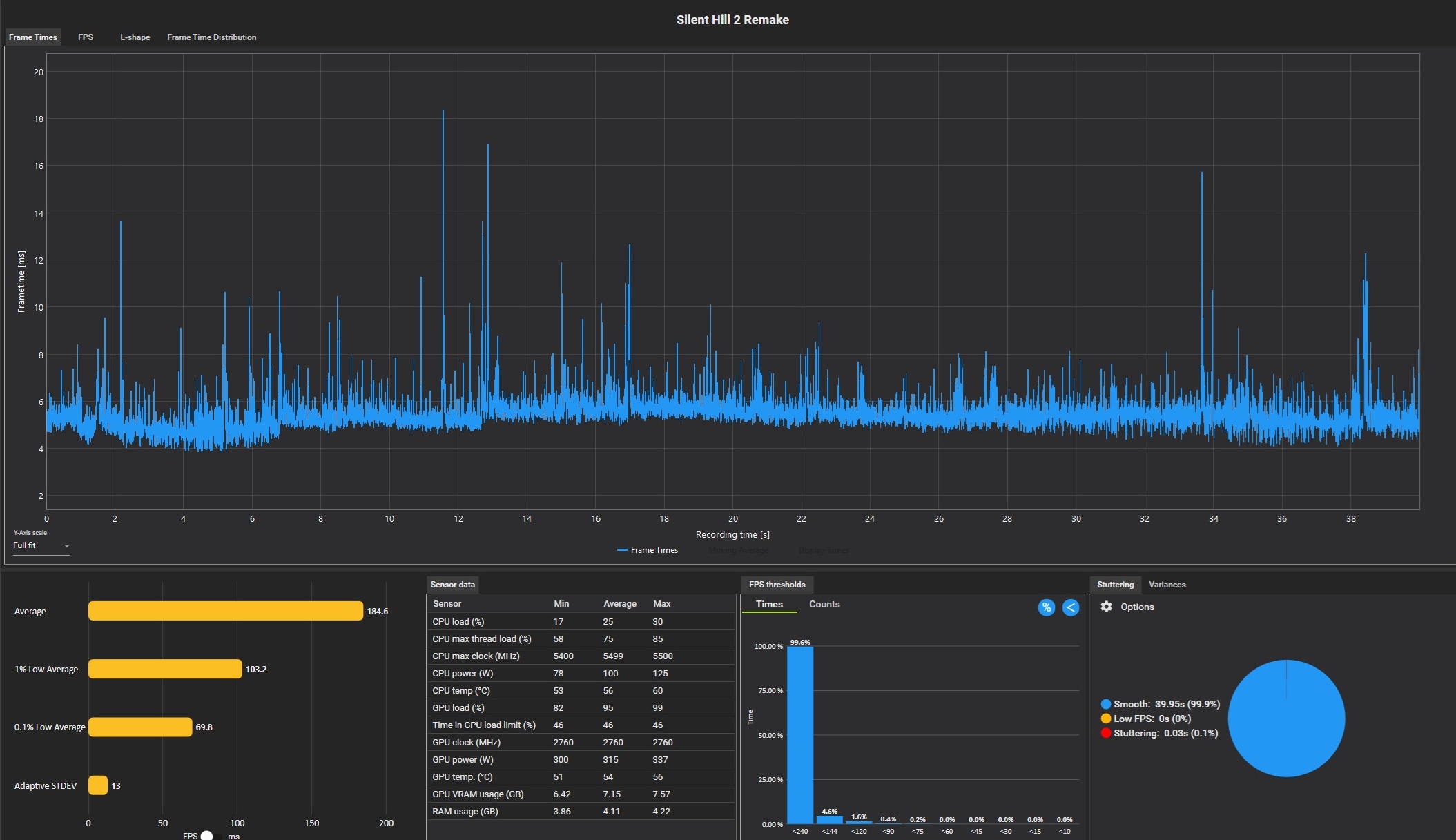This screenshot has height=840, width=1456.
Task: Select the Stuttering tab
Action: click(x=1116, y=585)
